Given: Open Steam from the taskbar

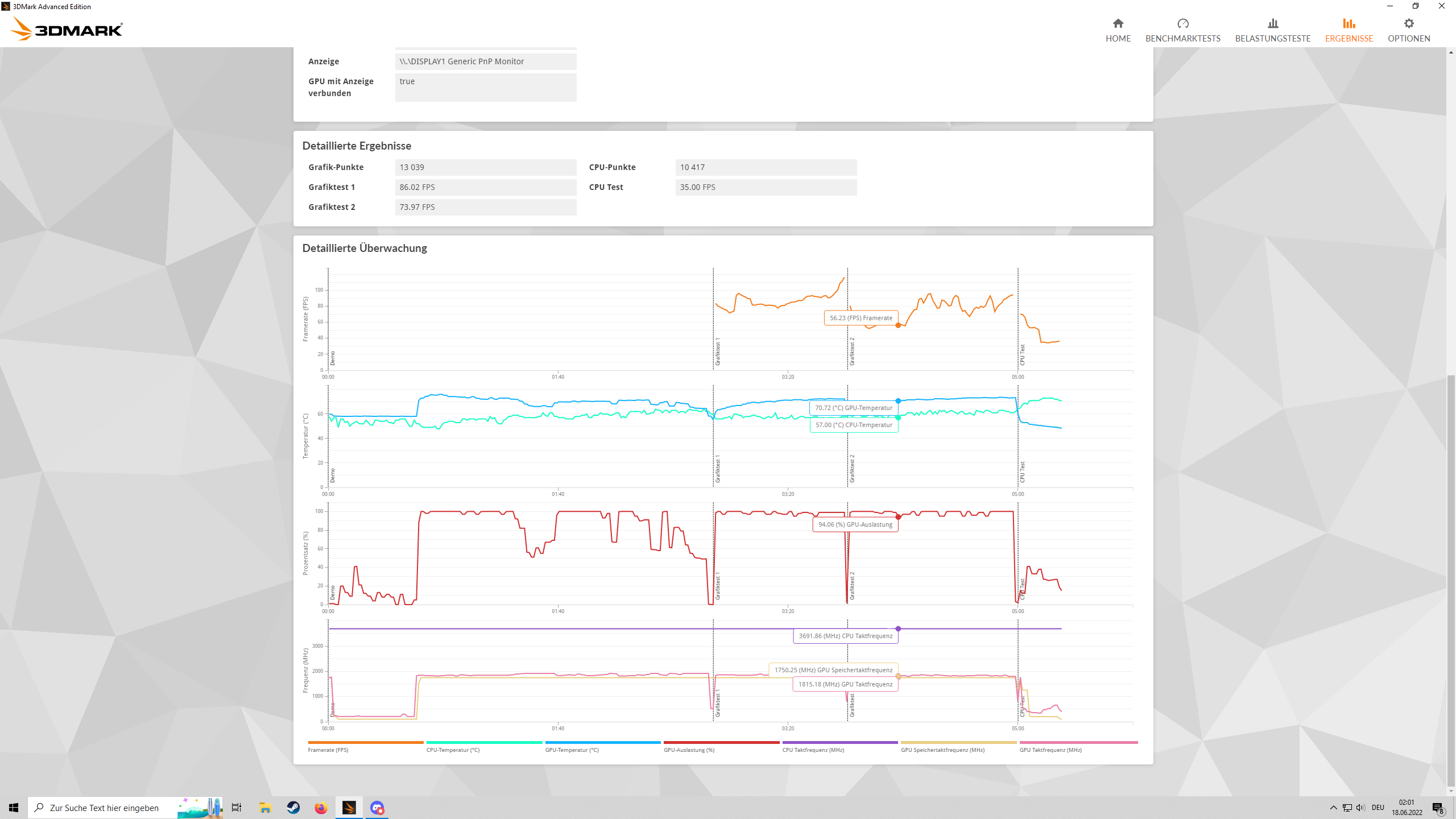Looking at the screenshot, I should 293,808.
